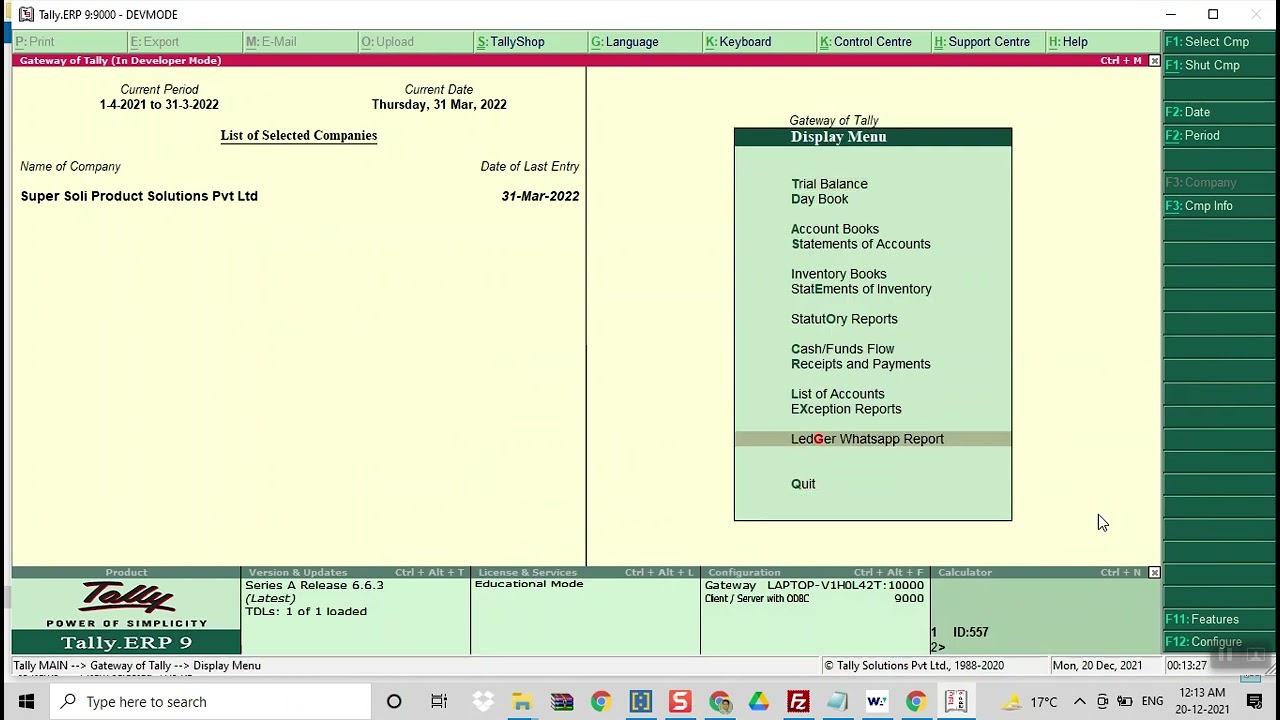Show hidden system tray icons
Screen dimensions: 1280x720
1080,702
